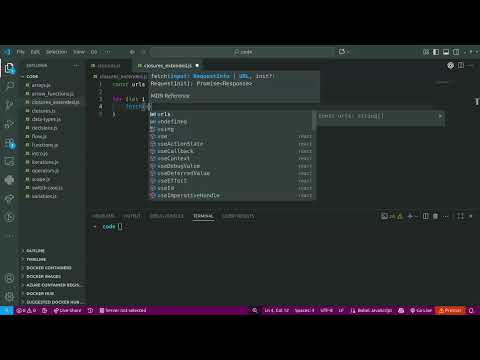Open the notifications bell in status bar

[471, 310]
